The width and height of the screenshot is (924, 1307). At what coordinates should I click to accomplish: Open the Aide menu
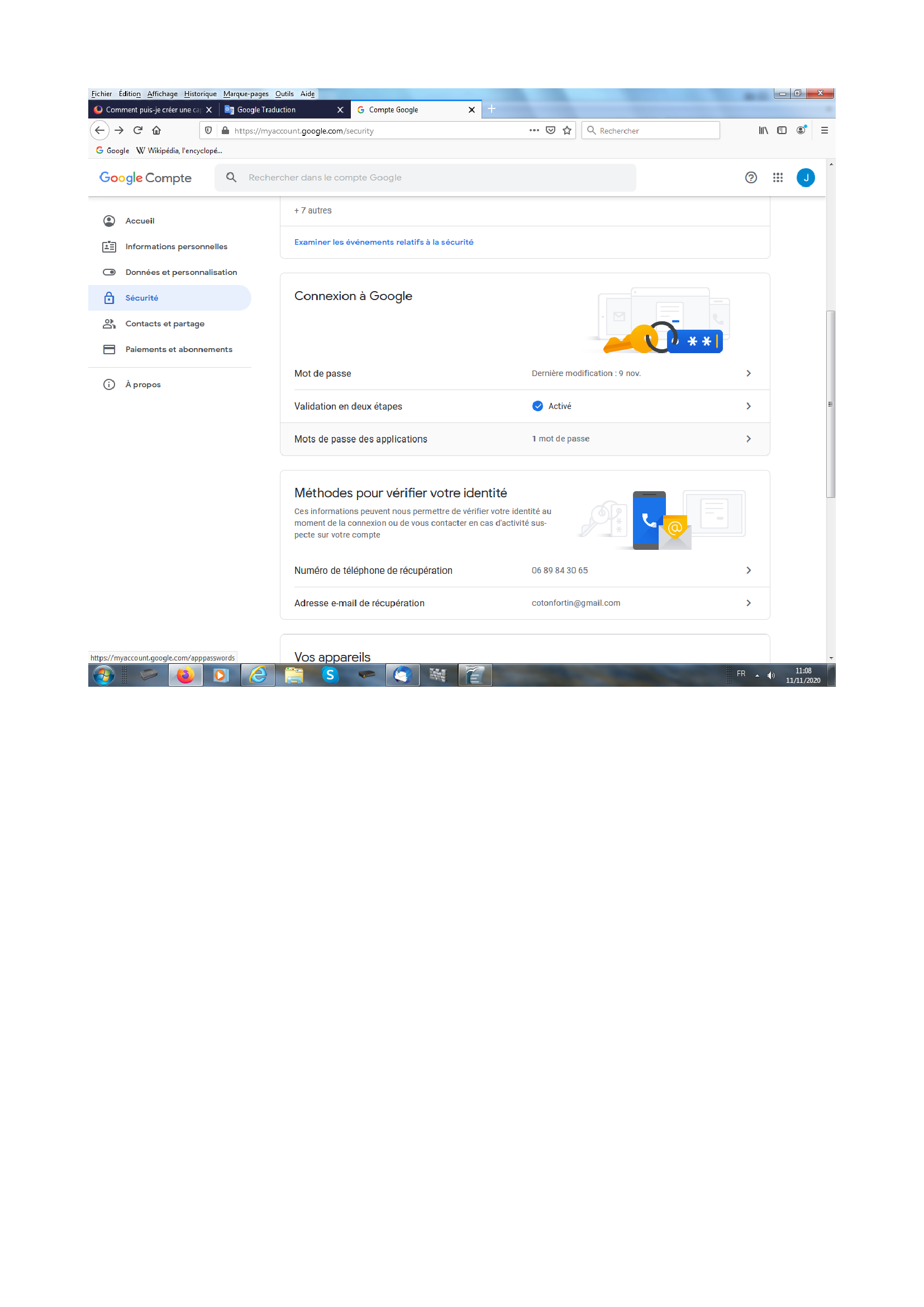[307, 94]
